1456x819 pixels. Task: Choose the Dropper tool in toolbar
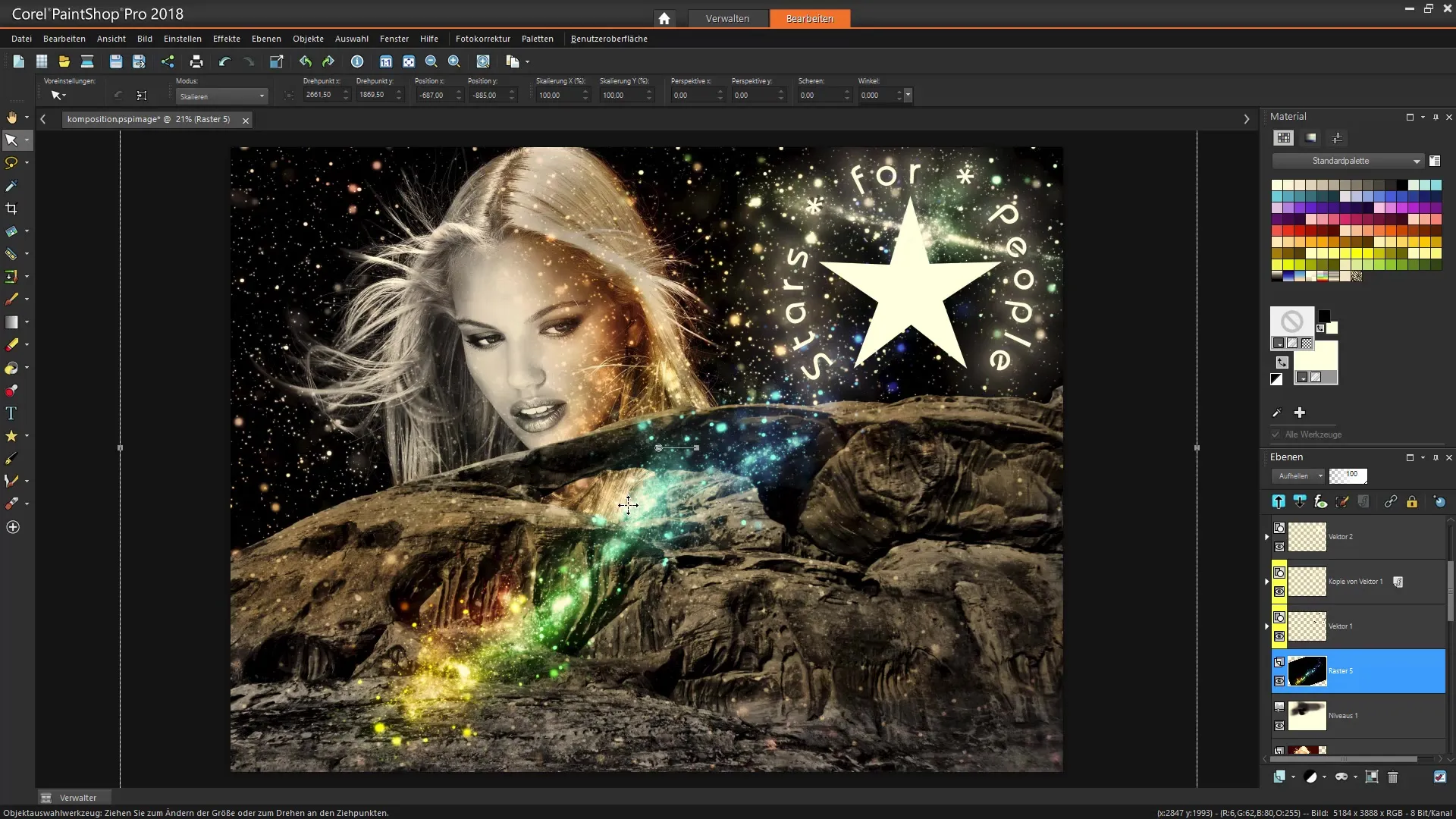[11, 186]
